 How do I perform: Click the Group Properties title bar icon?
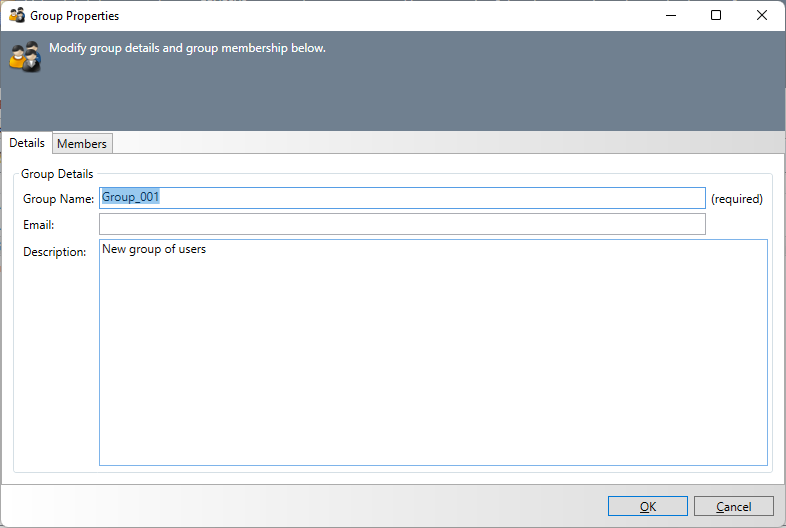point(17,15)
